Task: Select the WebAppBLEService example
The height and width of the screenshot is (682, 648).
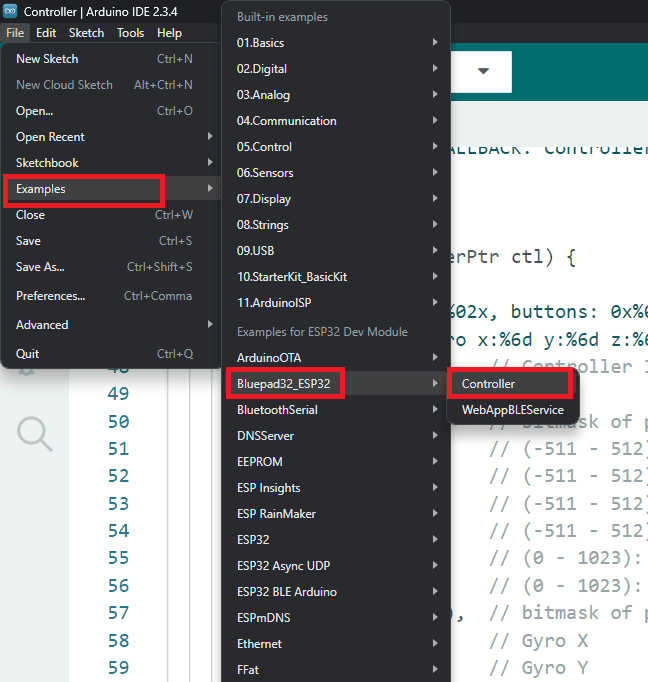Action: pyautogui.click(x=512, y=410)
